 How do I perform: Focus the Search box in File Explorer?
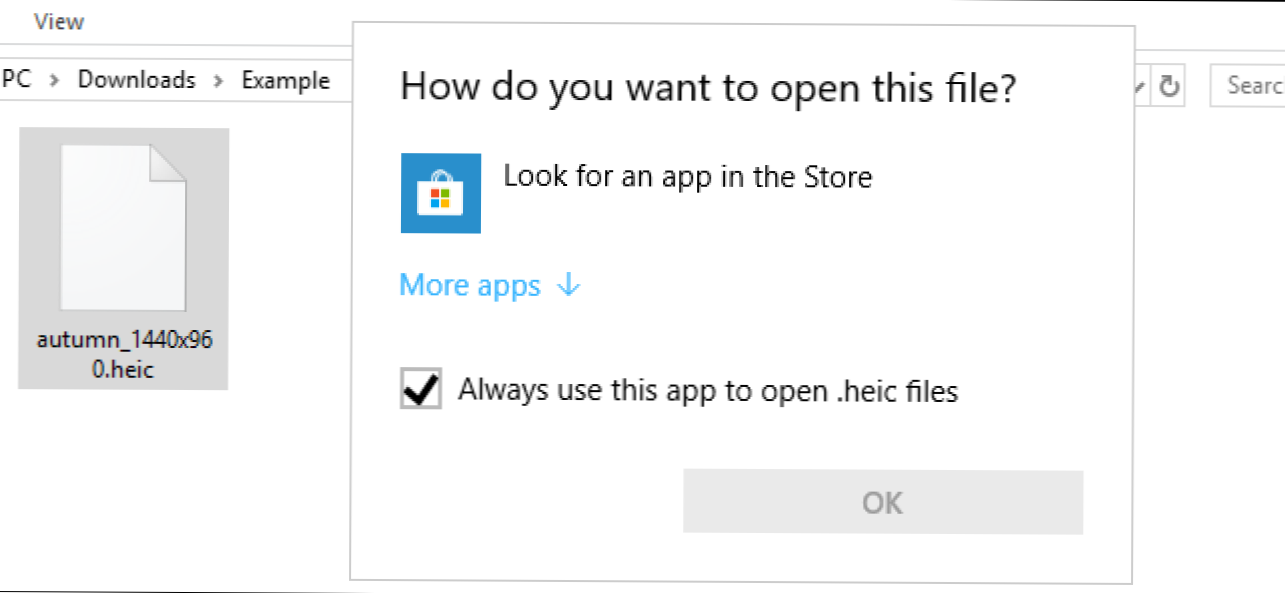point(1247,86)
